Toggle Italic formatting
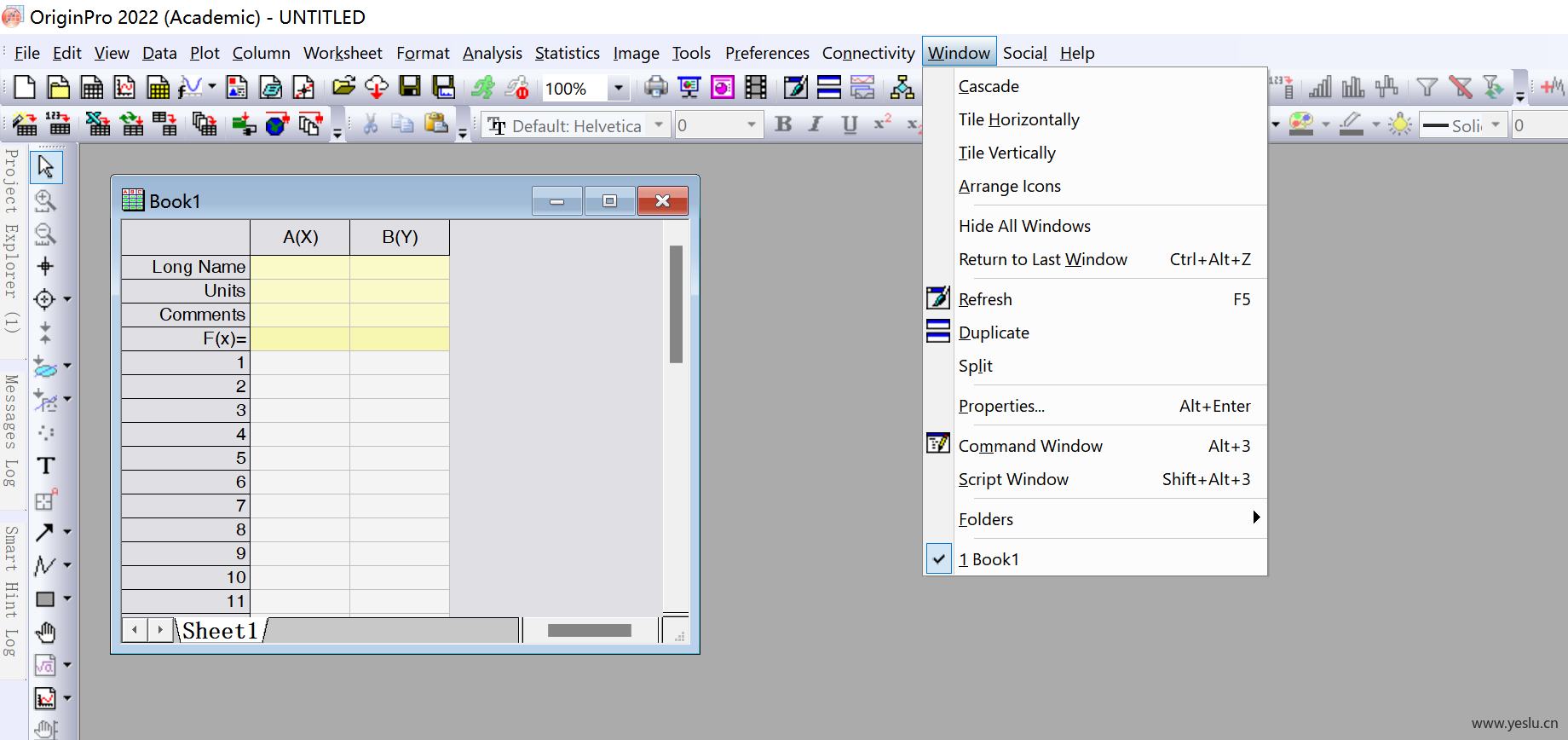The image size is (1568, 740). (816, 124)
